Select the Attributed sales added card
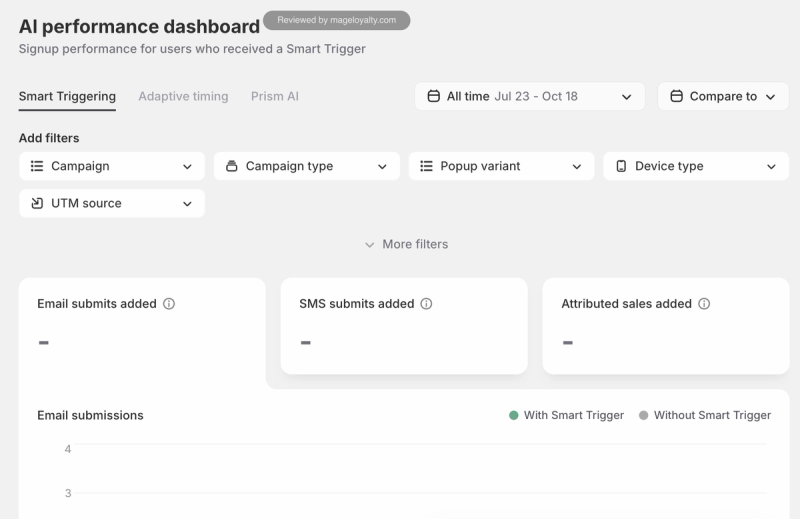 pyautogui.click(x=666, y=326)
